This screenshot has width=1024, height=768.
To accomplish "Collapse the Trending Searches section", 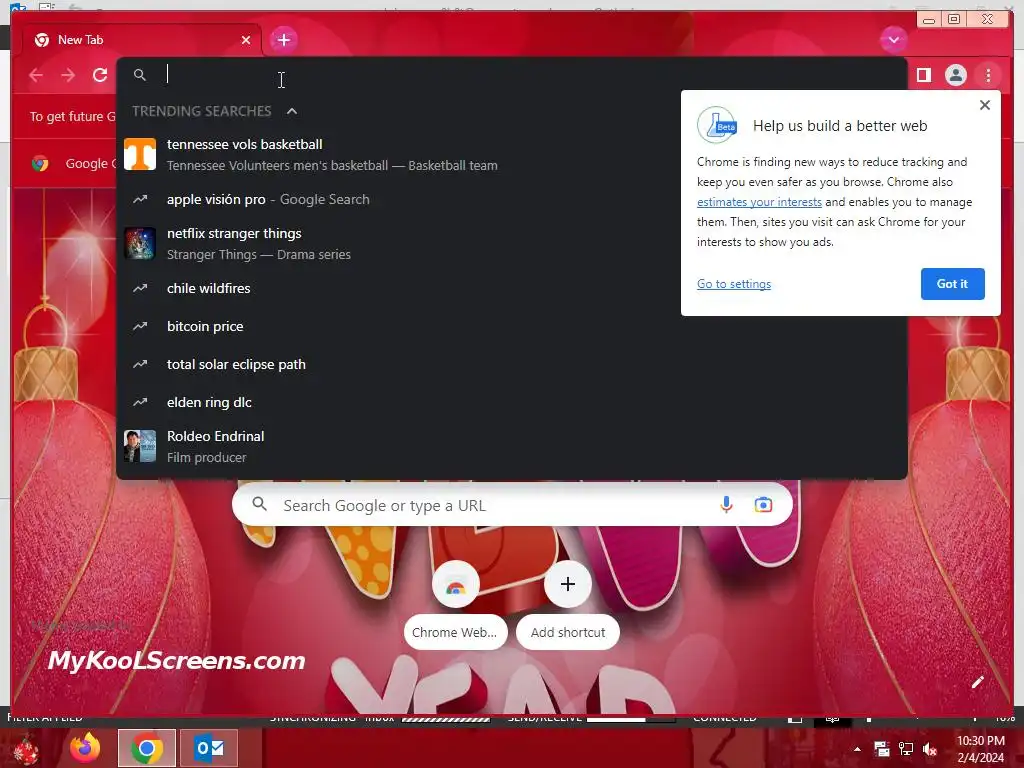I will [292, 111].
